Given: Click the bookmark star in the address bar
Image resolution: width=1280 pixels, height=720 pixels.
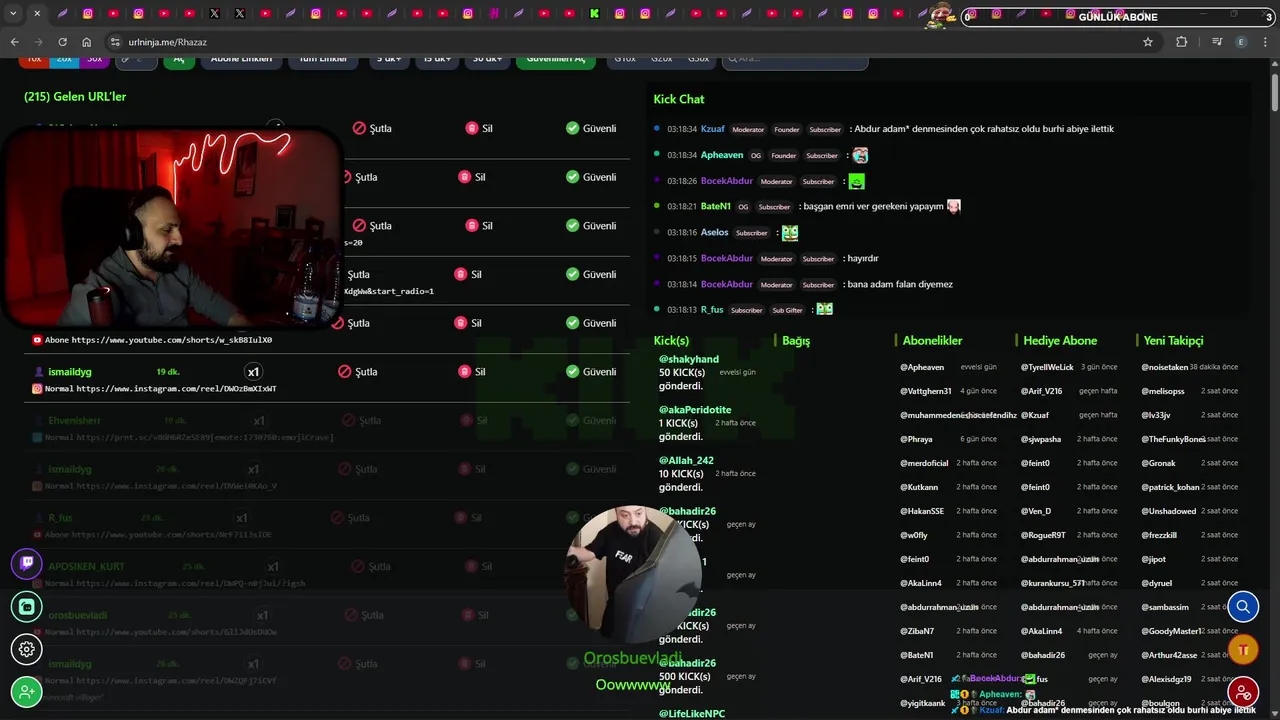Looking at the screenshot, I should 1148,42.
